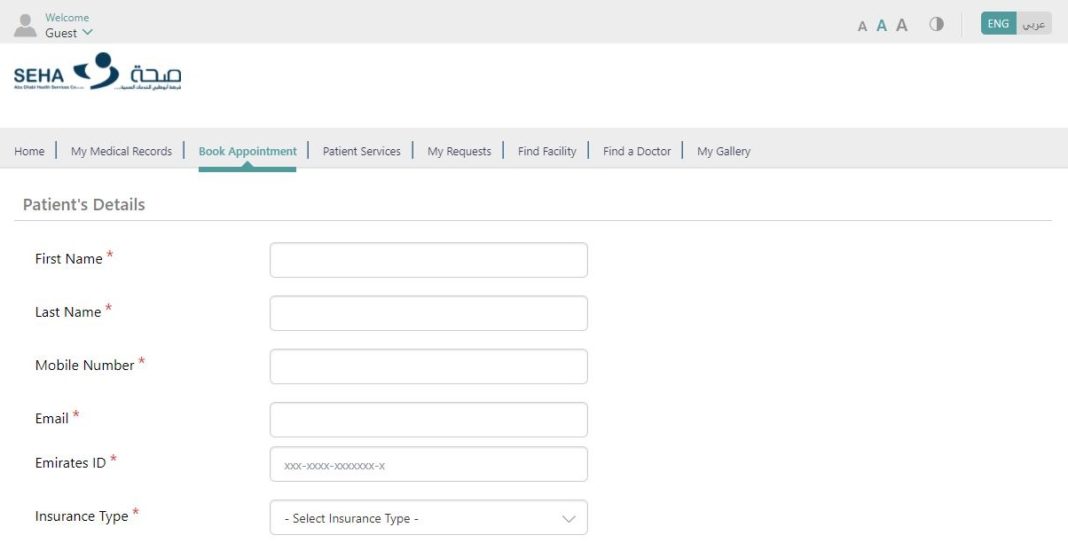Open the Home tab
Screen dimensions: 1068x559
[x=29, y=151]
